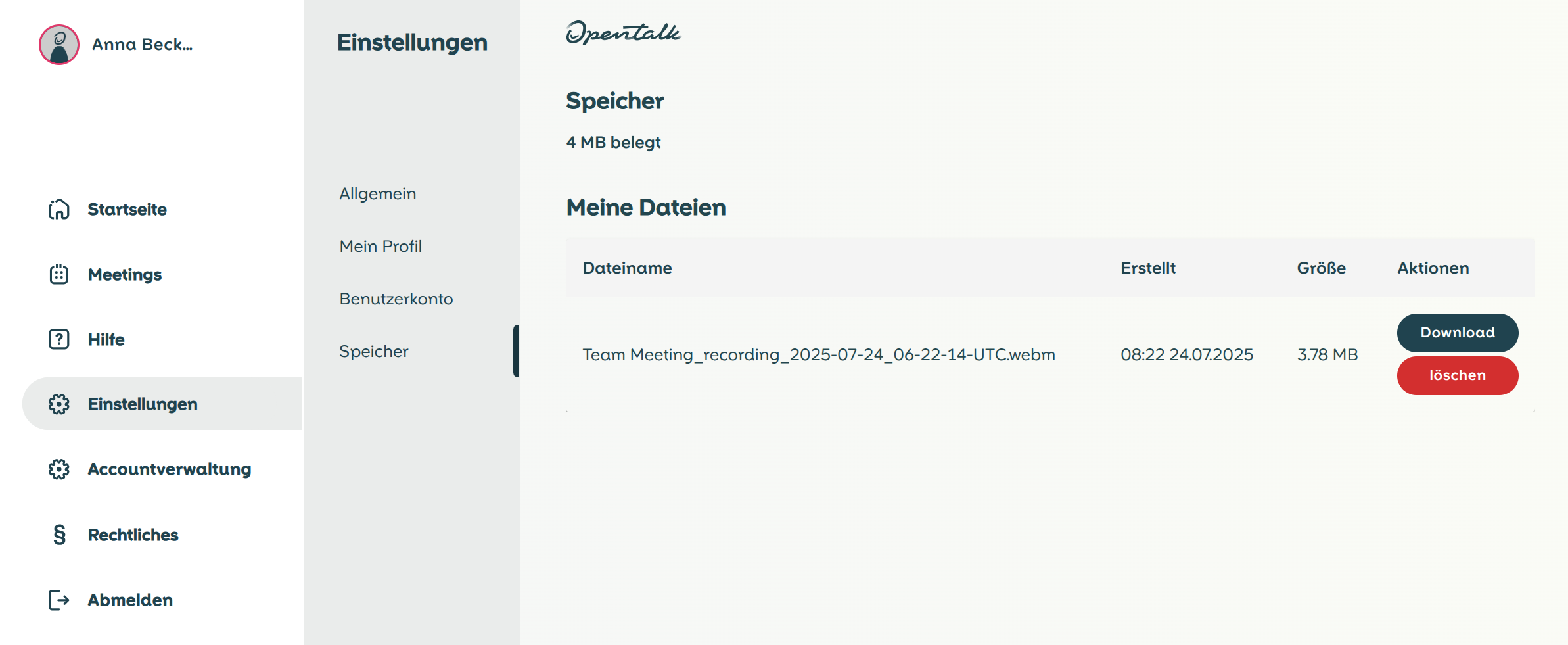Click the Erstellt column header
This screenshot has width=1568, height=645.
1148,268
